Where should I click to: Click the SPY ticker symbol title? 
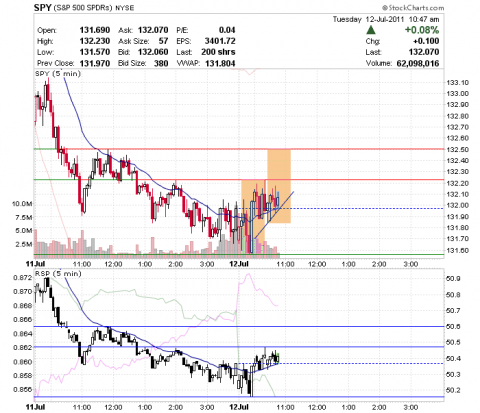coord(42,7)
